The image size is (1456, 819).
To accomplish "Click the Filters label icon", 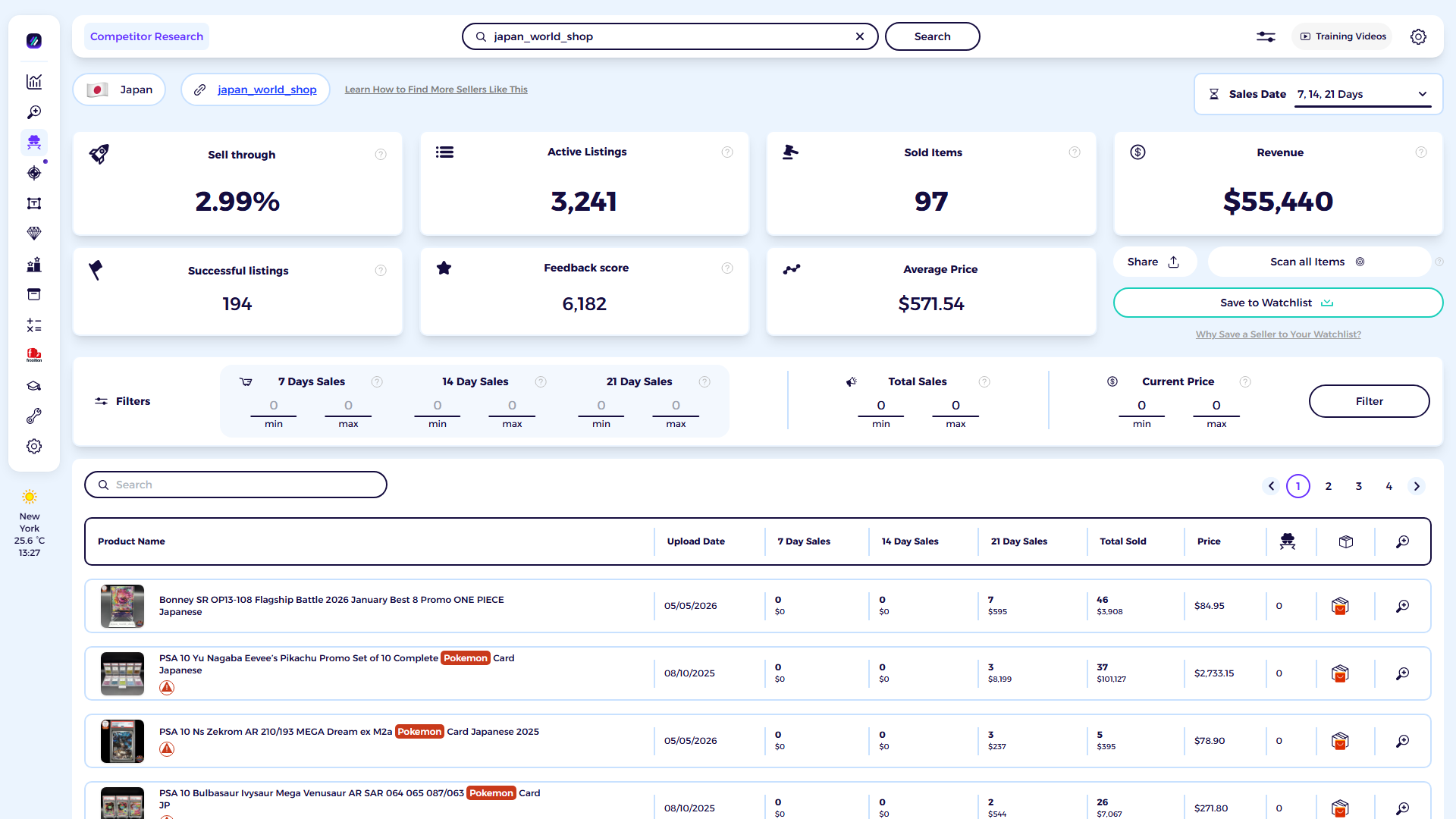I will [x=101, y=401].
